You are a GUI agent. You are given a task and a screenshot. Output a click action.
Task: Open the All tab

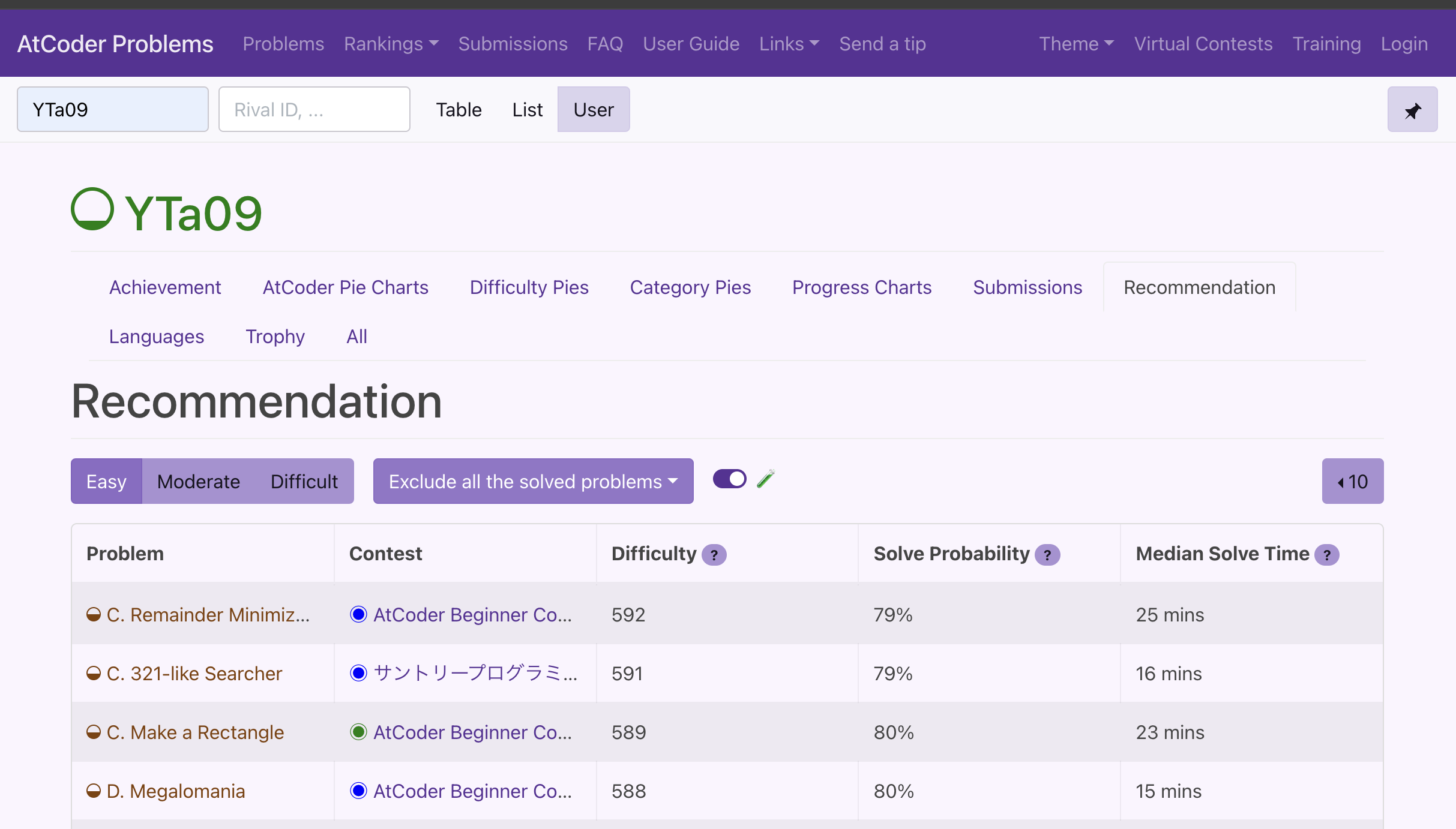tap(357, 337)
